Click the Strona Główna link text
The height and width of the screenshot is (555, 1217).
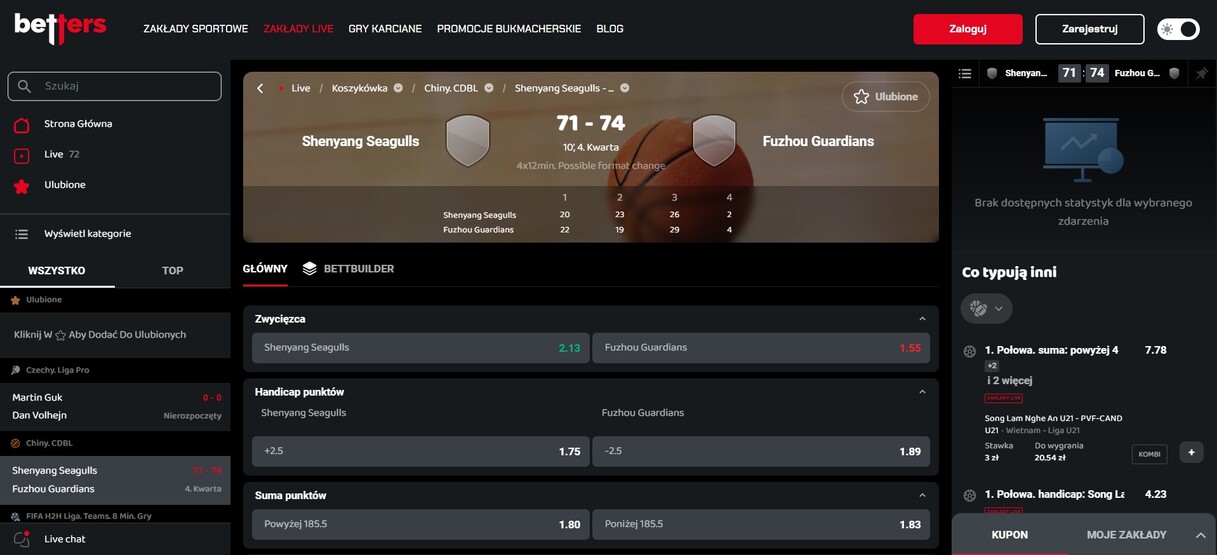click(x=78, y=124)
